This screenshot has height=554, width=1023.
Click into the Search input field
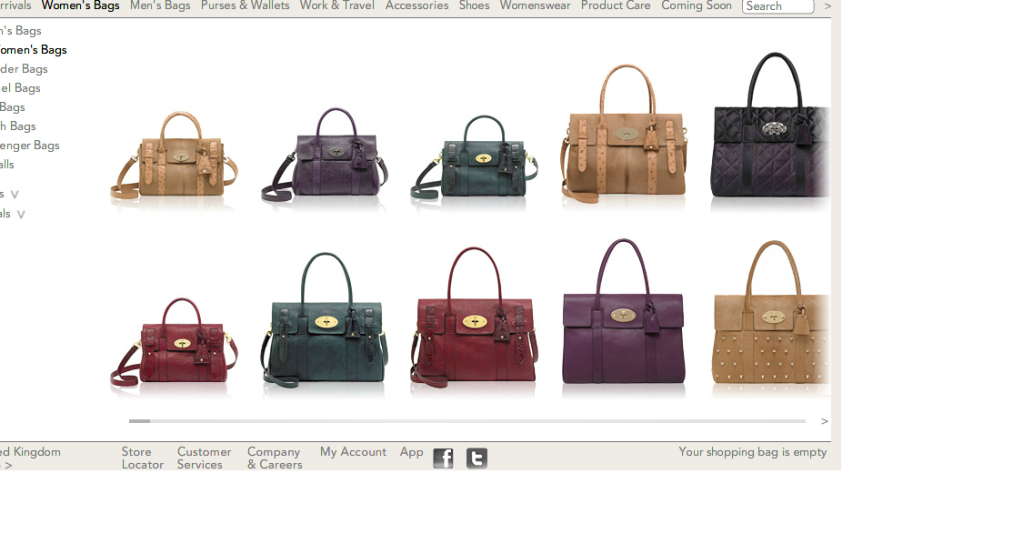click(x=778, y=6)
